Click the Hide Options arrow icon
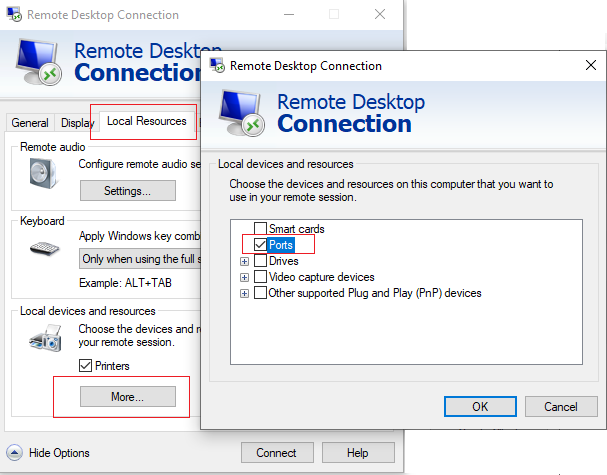This screenshot has height=475, width=607. point(15,453)
